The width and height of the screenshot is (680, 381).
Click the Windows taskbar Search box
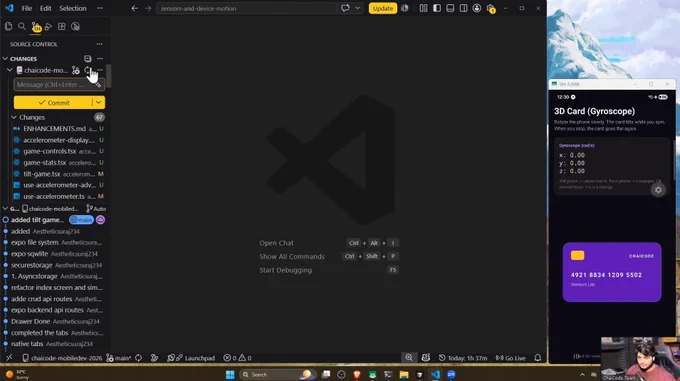(x=277, y=374)
